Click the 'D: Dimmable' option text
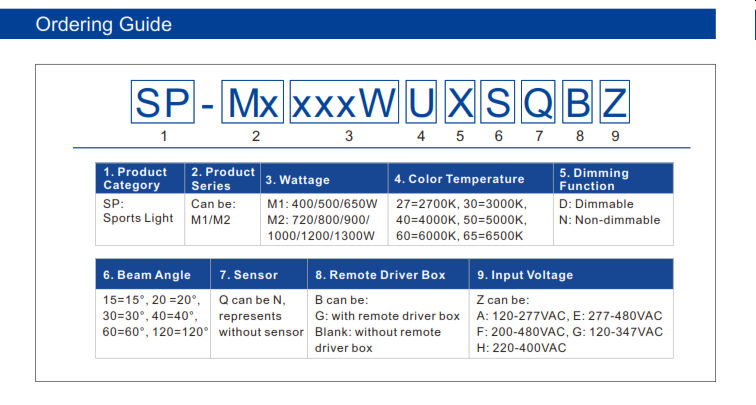Image resolution: width=756 pixels, height=405 pixels. coord(596,204)
